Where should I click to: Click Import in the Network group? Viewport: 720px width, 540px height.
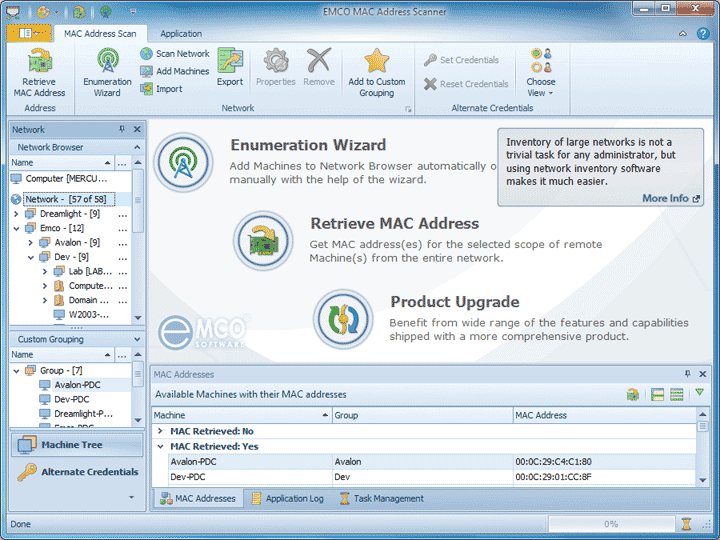(162, 89)
